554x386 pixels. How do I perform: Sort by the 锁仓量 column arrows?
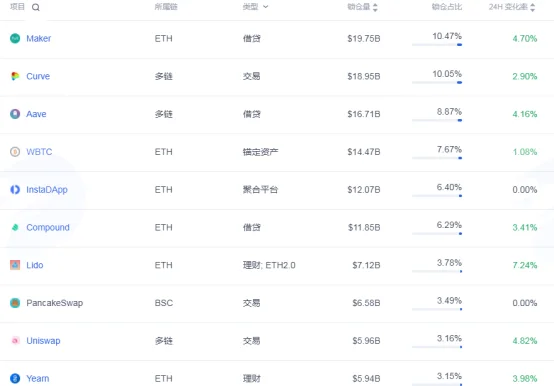coord(375,7)
